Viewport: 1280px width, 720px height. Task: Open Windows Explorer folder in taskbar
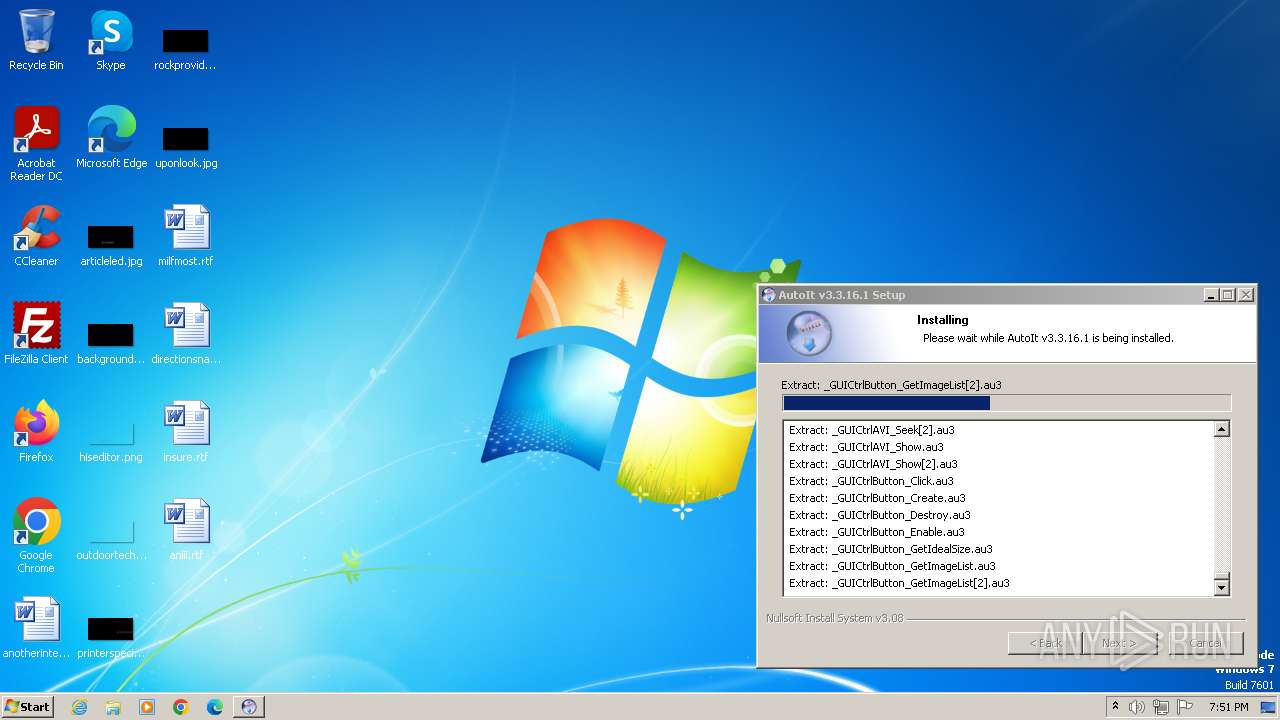(x=113, y=707)
